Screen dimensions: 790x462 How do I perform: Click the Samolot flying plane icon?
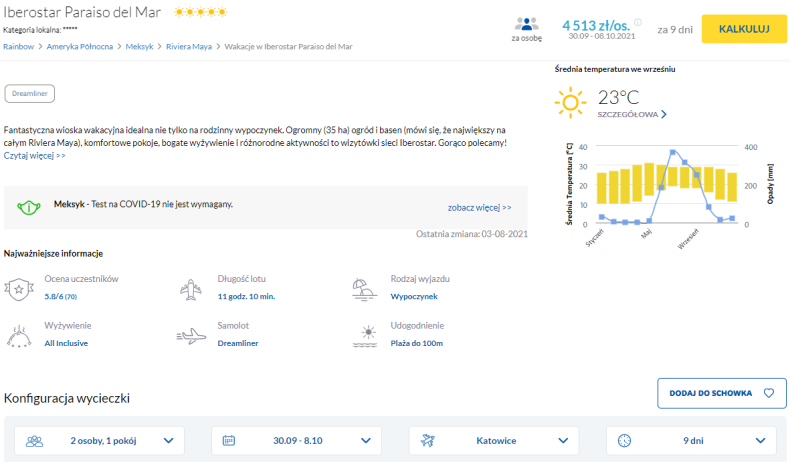point(191,336)
